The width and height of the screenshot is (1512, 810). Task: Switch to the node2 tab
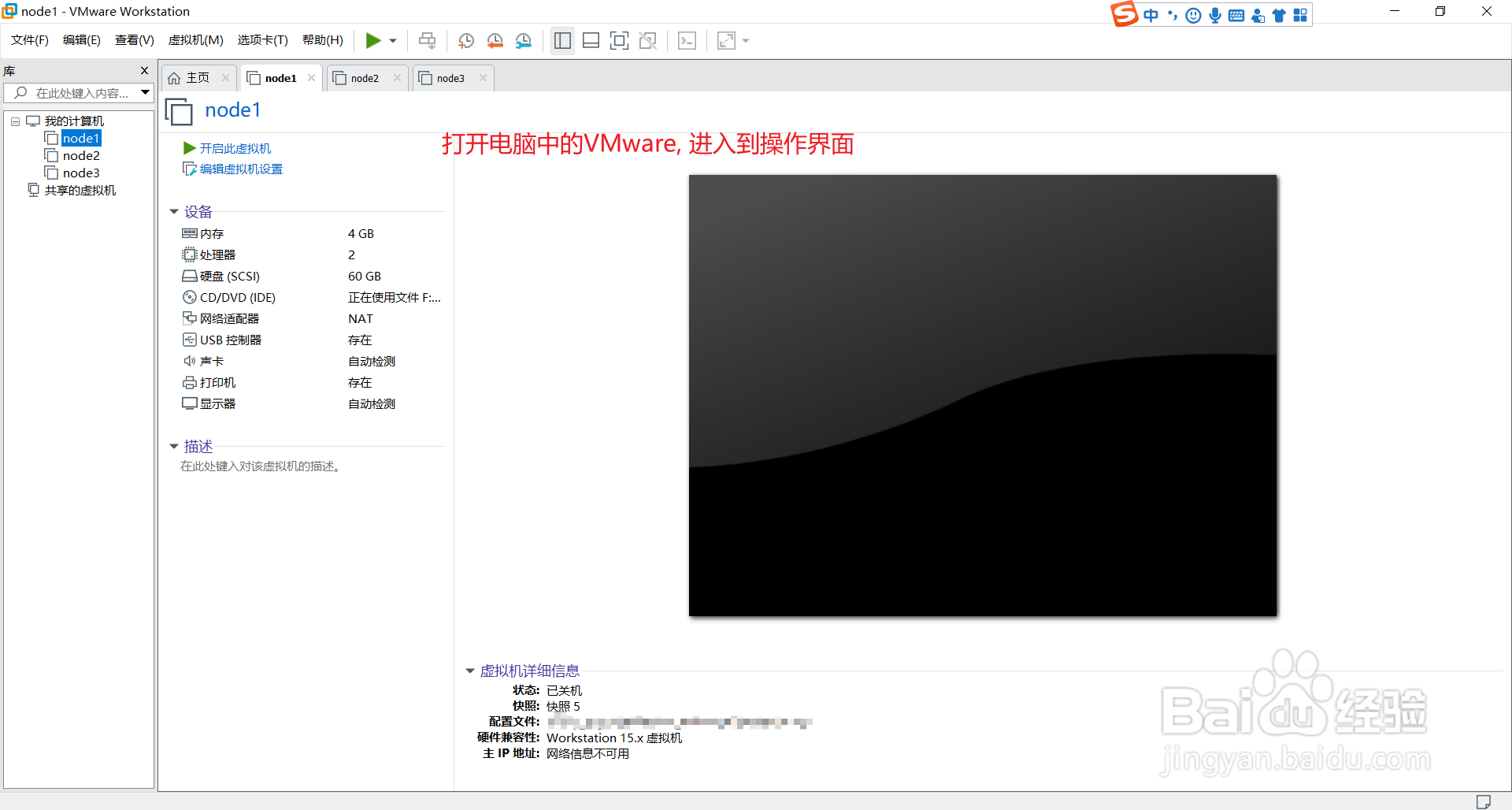coord(365,77)
